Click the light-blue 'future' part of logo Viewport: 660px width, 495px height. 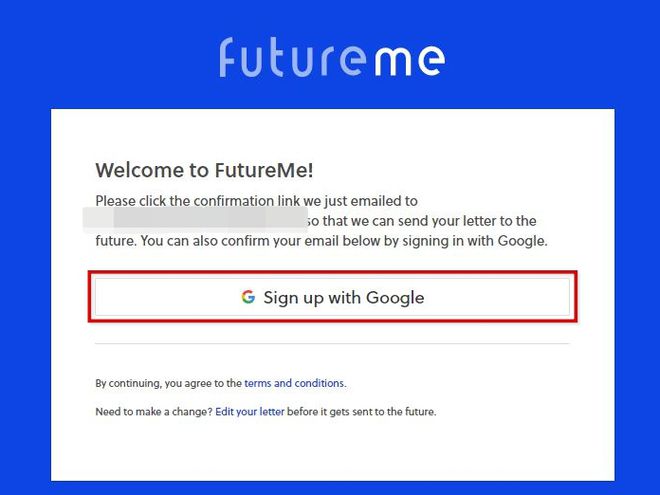click(293, 57)
